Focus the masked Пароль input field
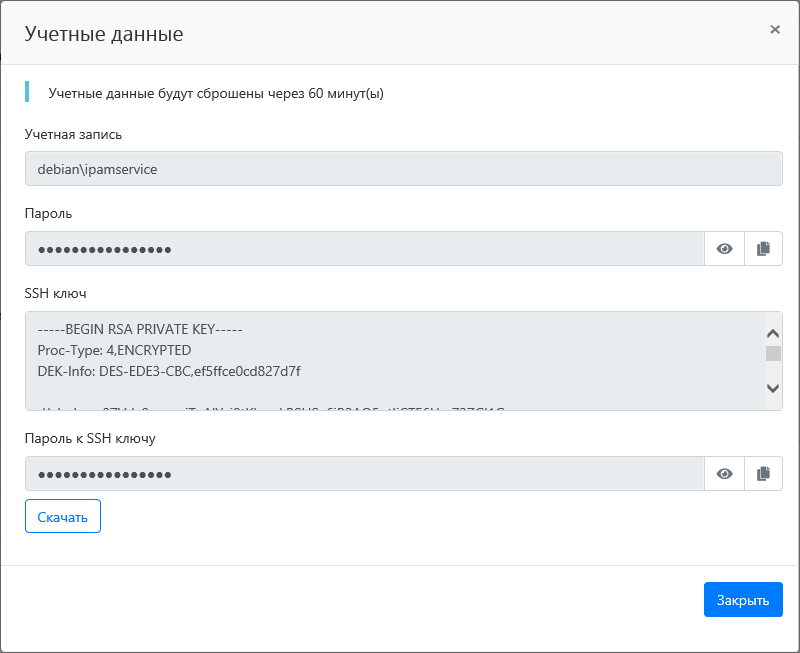The height and width of the screenshot is (653, 800). point(365,249)
